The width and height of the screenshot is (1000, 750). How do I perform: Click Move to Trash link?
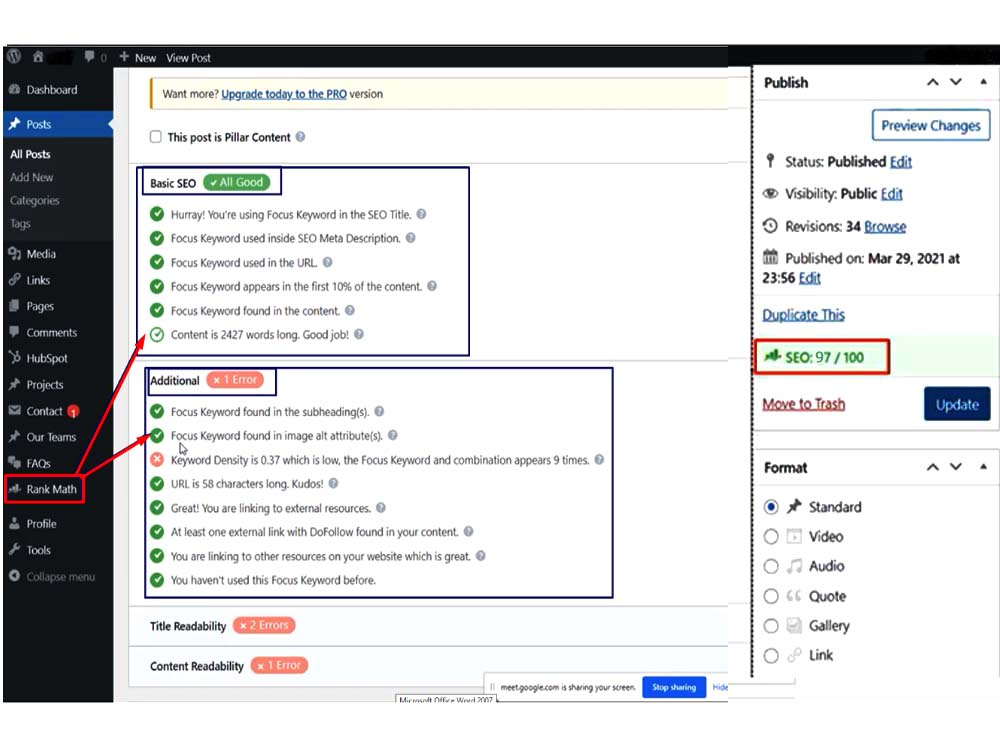804,404
